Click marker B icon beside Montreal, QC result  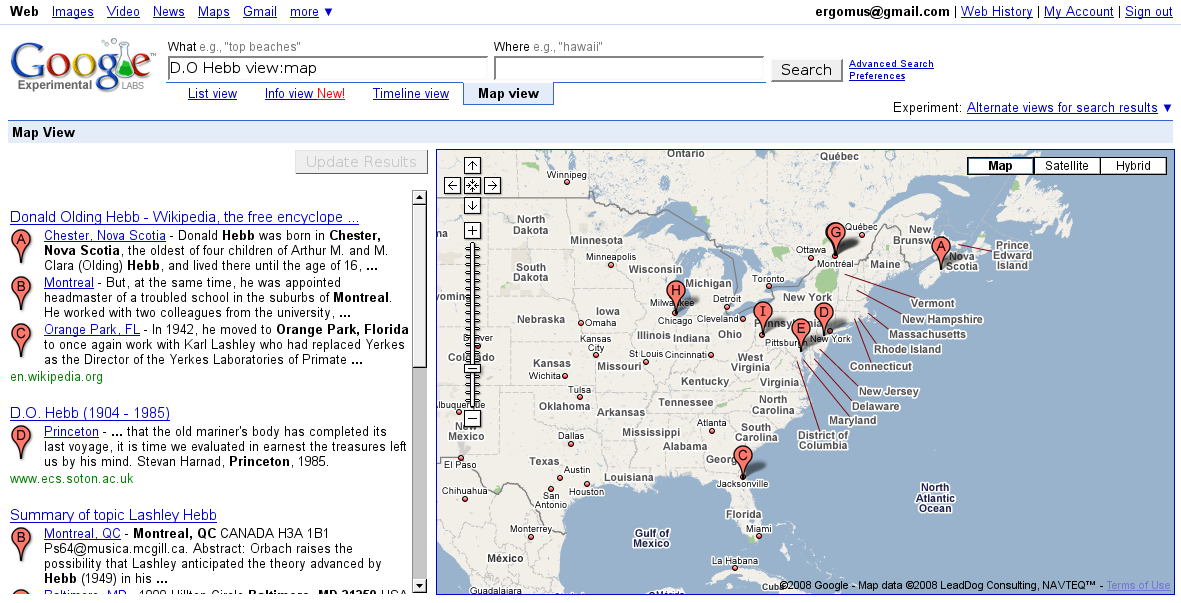pos(21,544)
